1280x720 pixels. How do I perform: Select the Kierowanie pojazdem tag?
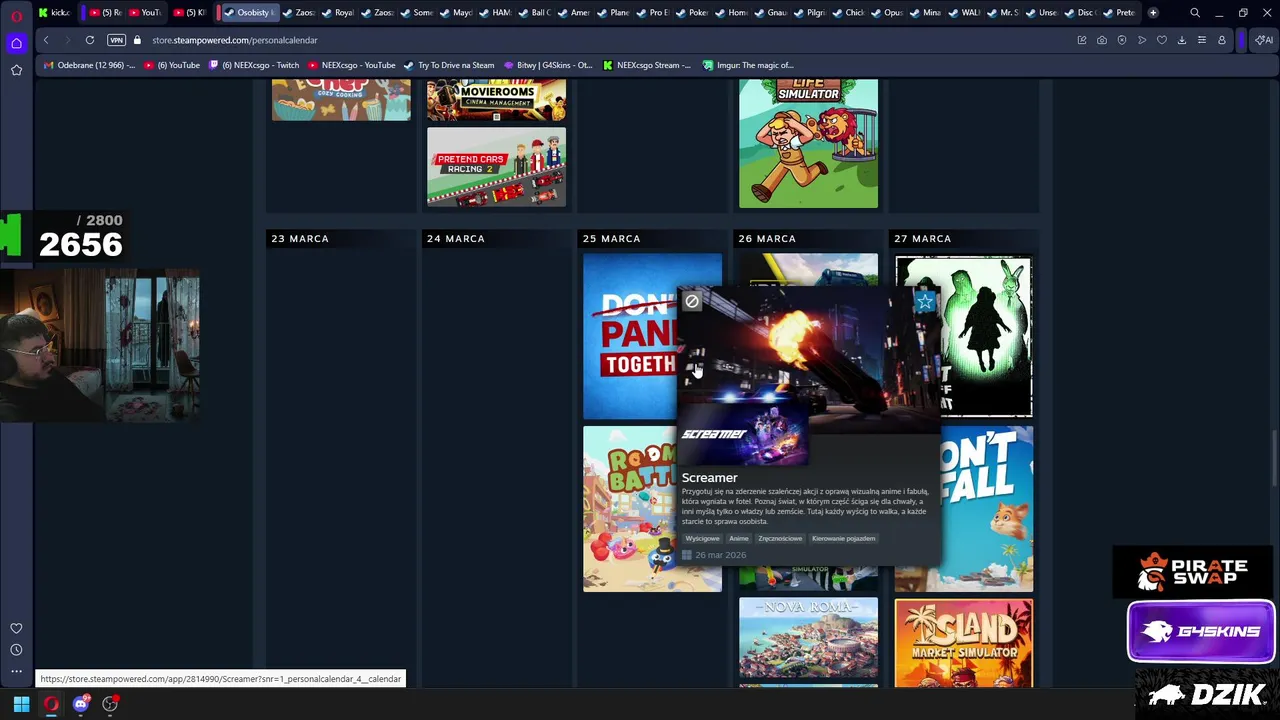pos(843,538)
